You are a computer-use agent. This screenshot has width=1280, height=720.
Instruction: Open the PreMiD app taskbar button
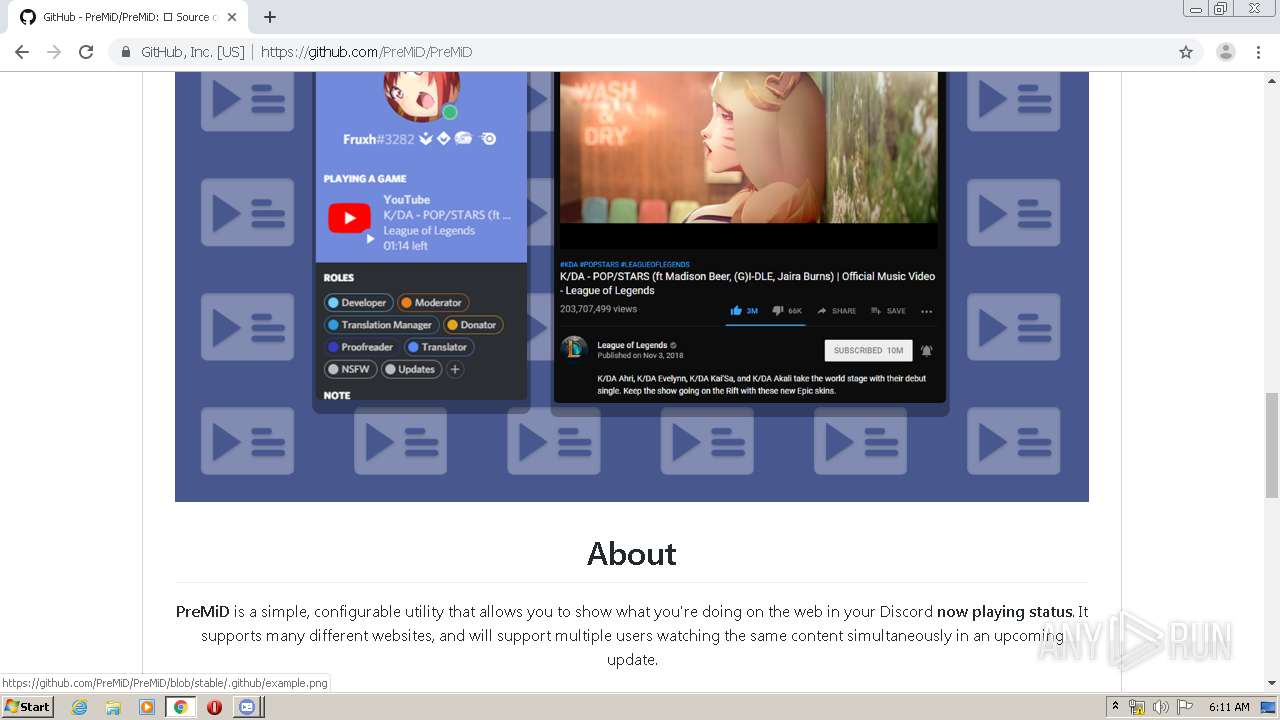tap(247, 707)
